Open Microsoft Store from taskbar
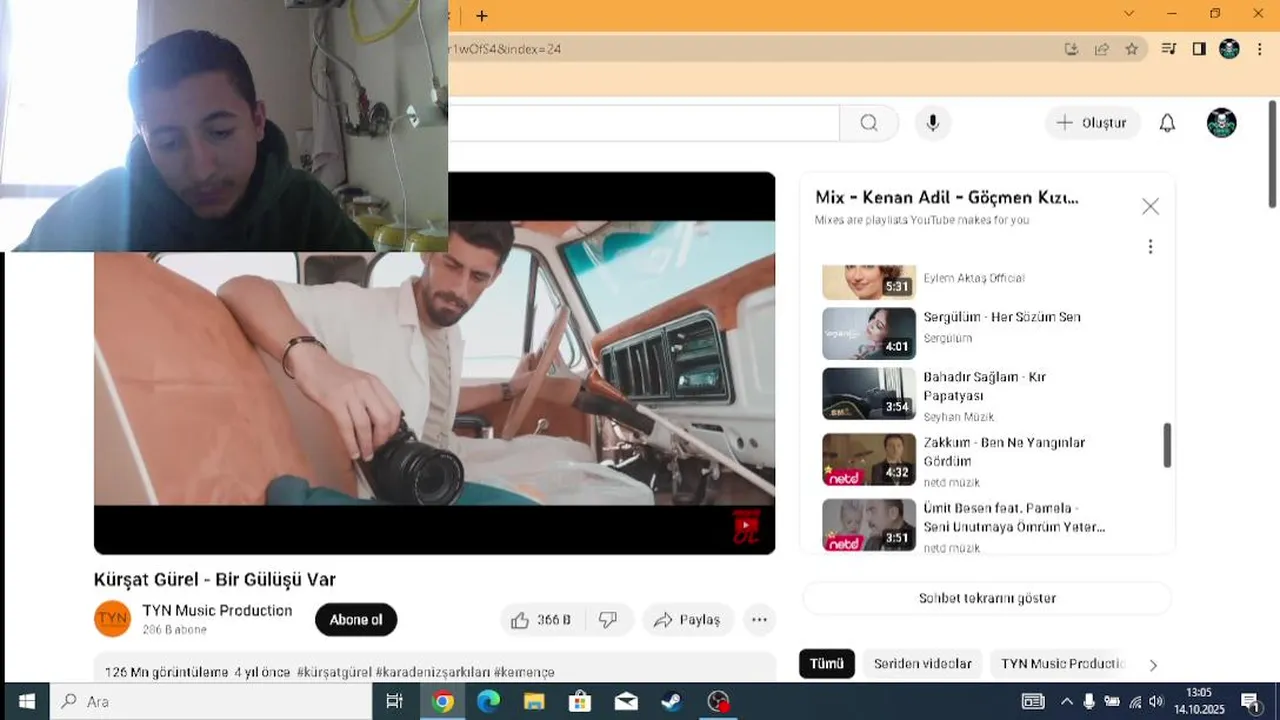This screenshot has width=1280, height=720. (x=580, y=702)
